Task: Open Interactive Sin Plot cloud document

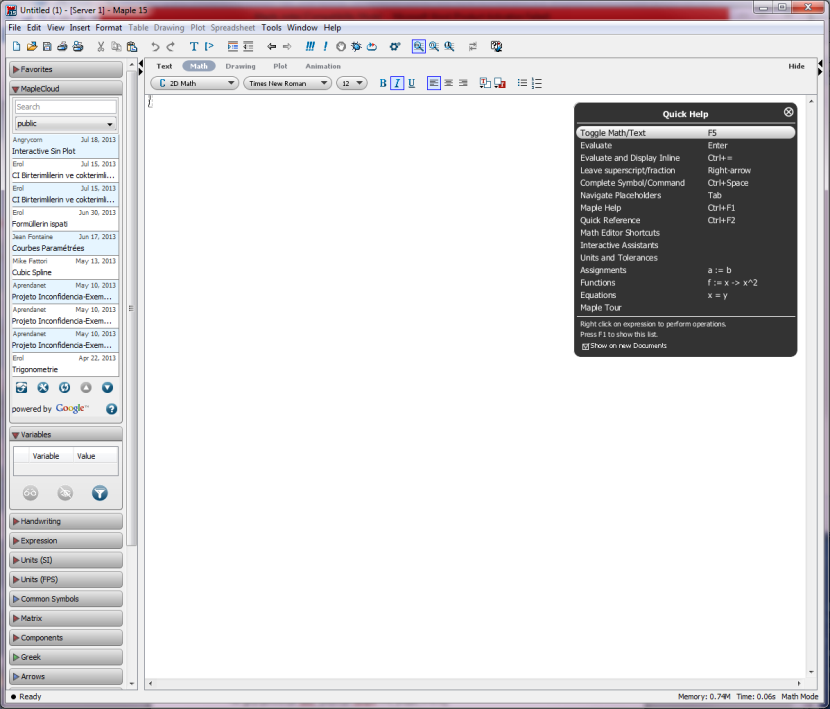Action: coord(65,146)
